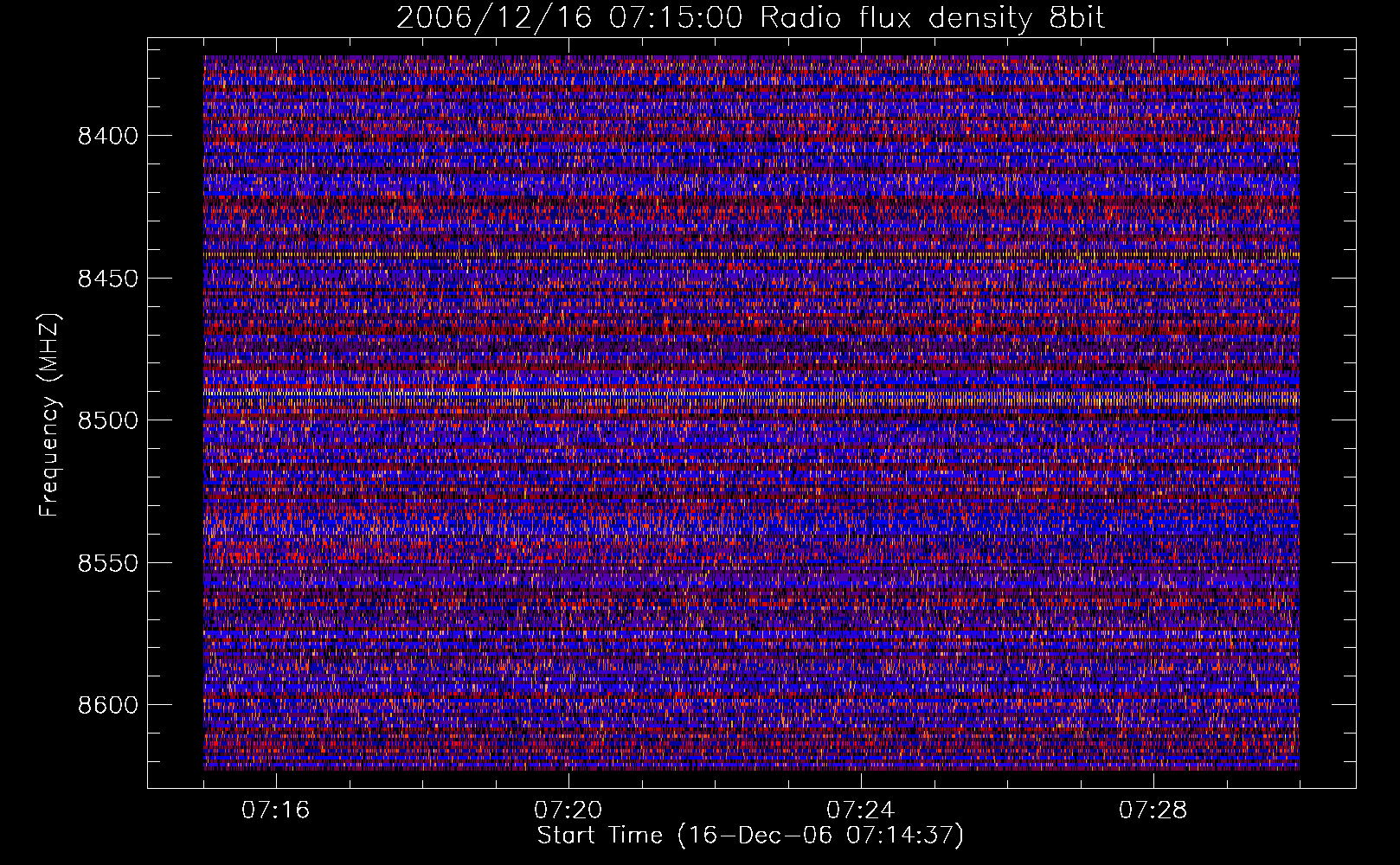Click the yellow dotted line near 8442 MHz
The width and height of the screenshot is (1400, 865).
[751, 255]
